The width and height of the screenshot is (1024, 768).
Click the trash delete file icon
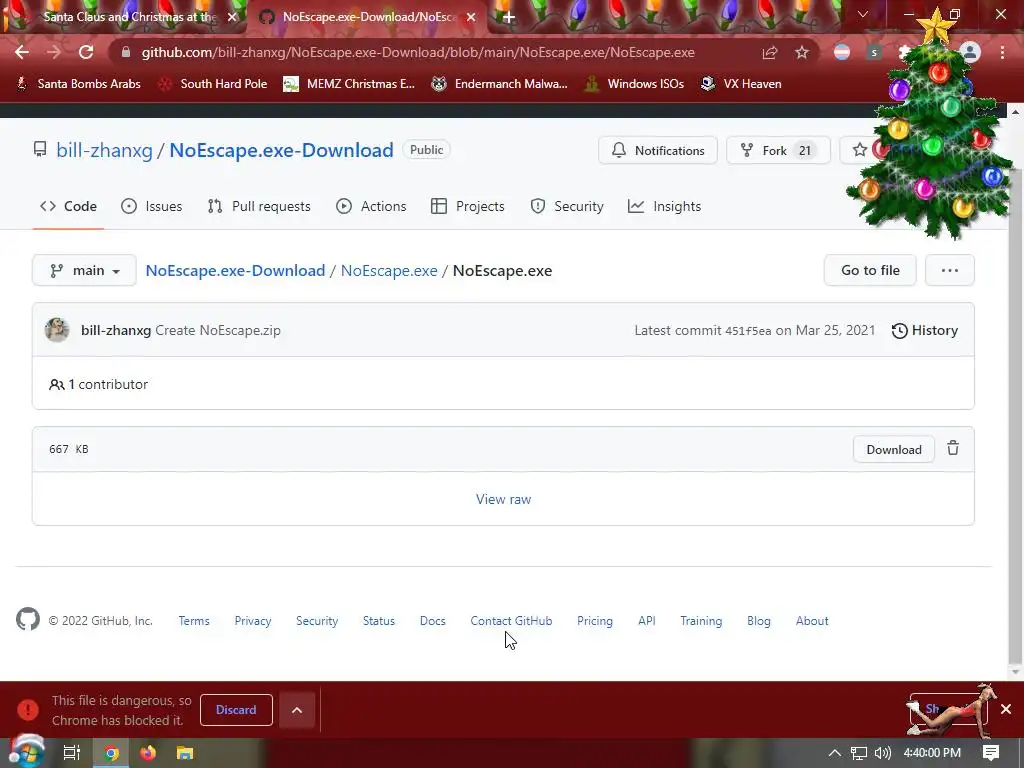coord(953,448)
